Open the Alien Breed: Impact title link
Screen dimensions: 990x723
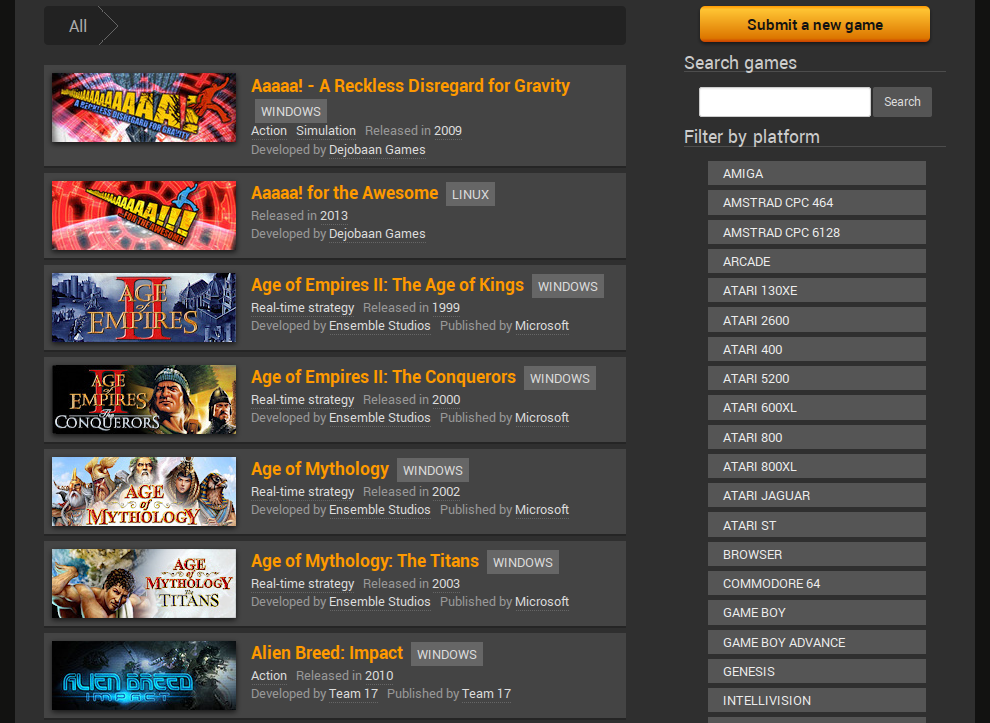[327, 653]
